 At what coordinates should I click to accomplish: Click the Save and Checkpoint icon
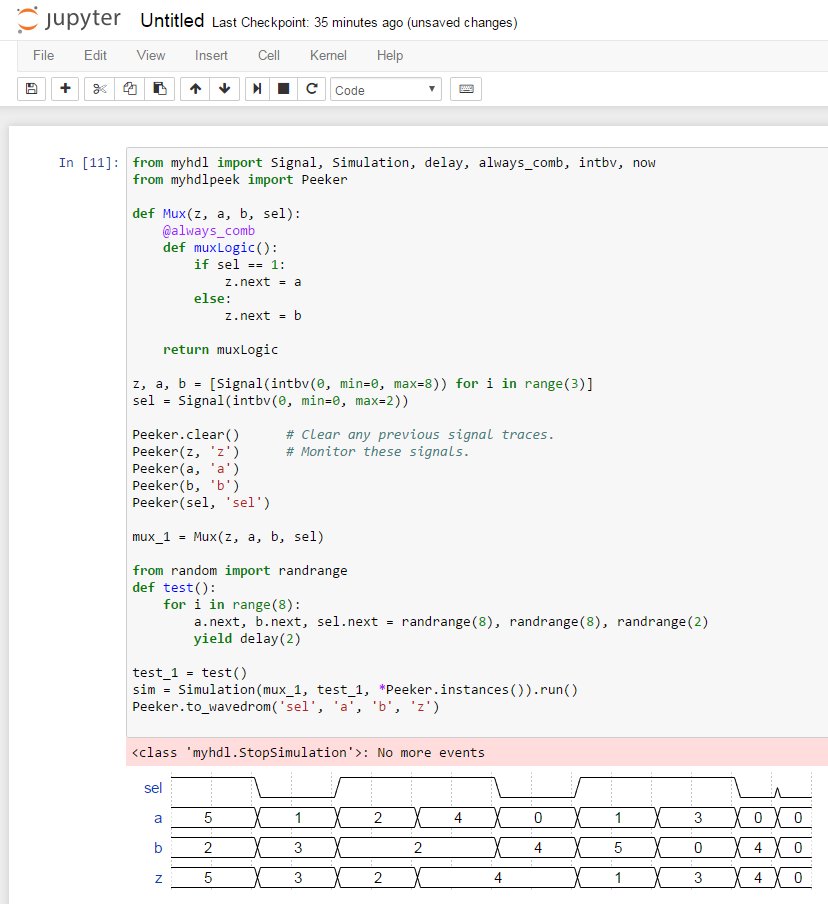(x=31, y=89)
